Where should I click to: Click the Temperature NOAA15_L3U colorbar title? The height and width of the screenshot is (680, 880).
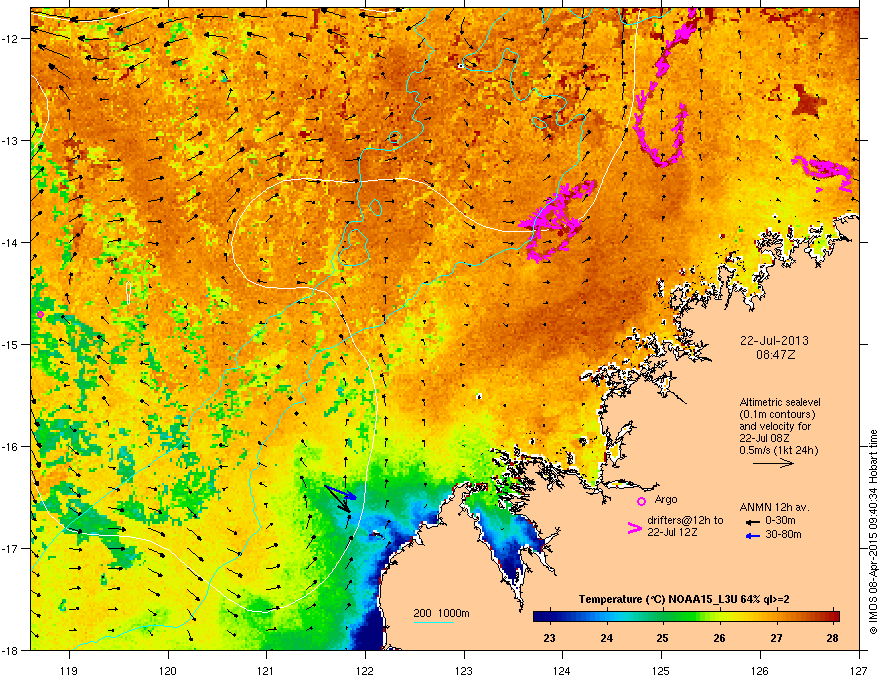[x=684, y=599]
